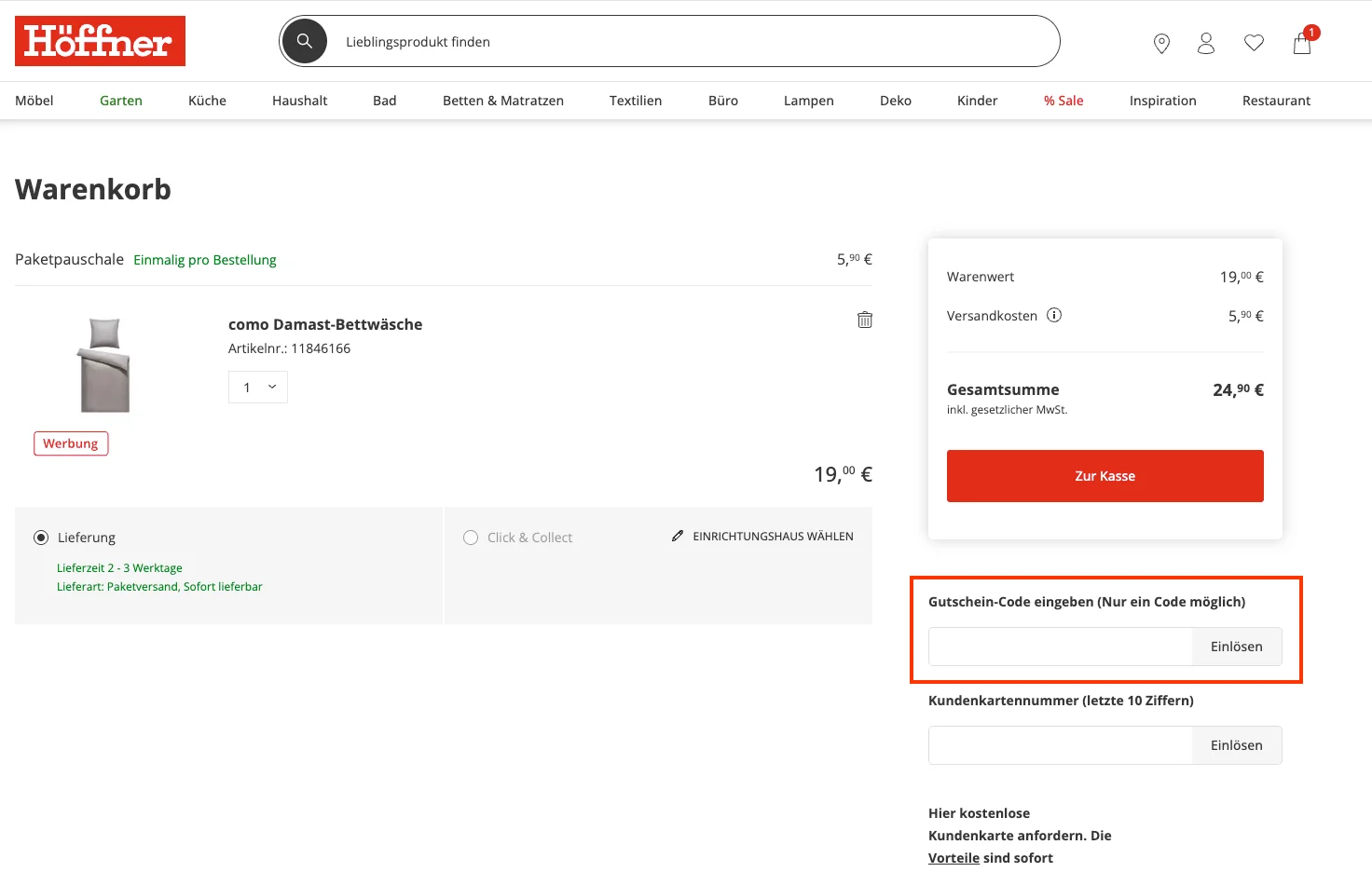Open the shopping cart bag icon

pyautogui.click(x=1302, y=43)
